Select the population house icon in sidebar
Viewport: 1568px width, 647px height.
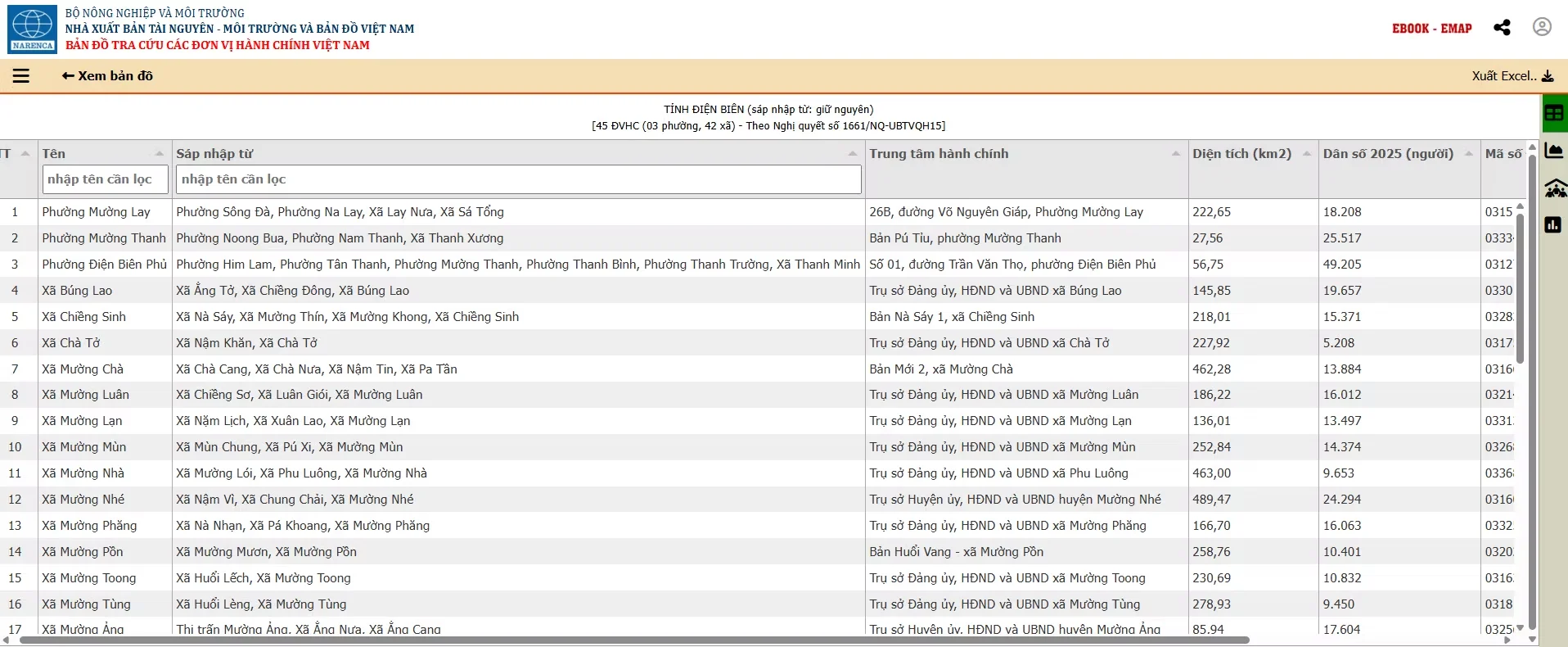(1554, 188)
